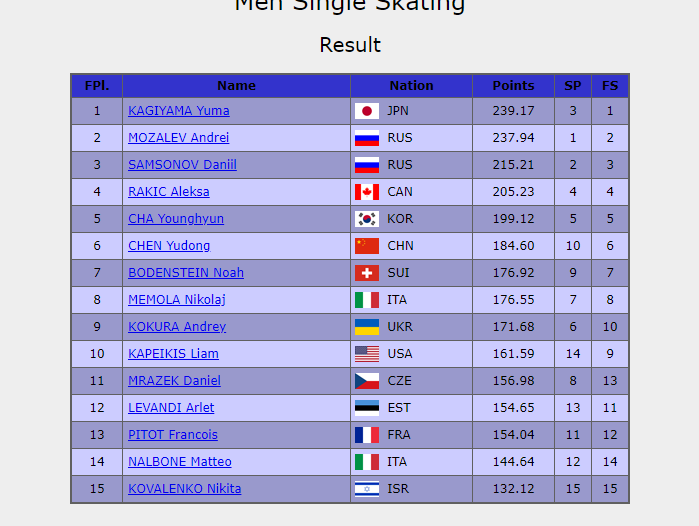Click the France flag icon
The image size is (699, 526).
(367, 435)
